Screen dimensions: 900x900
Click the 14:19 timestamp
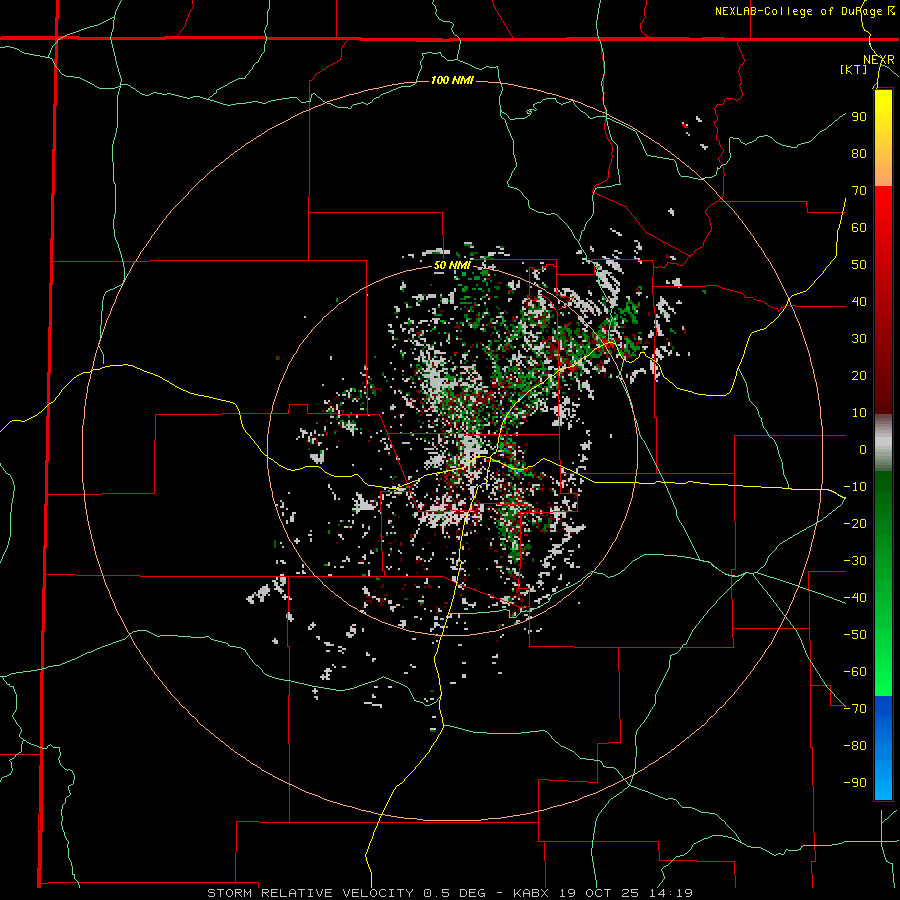[x=670, y=893]
